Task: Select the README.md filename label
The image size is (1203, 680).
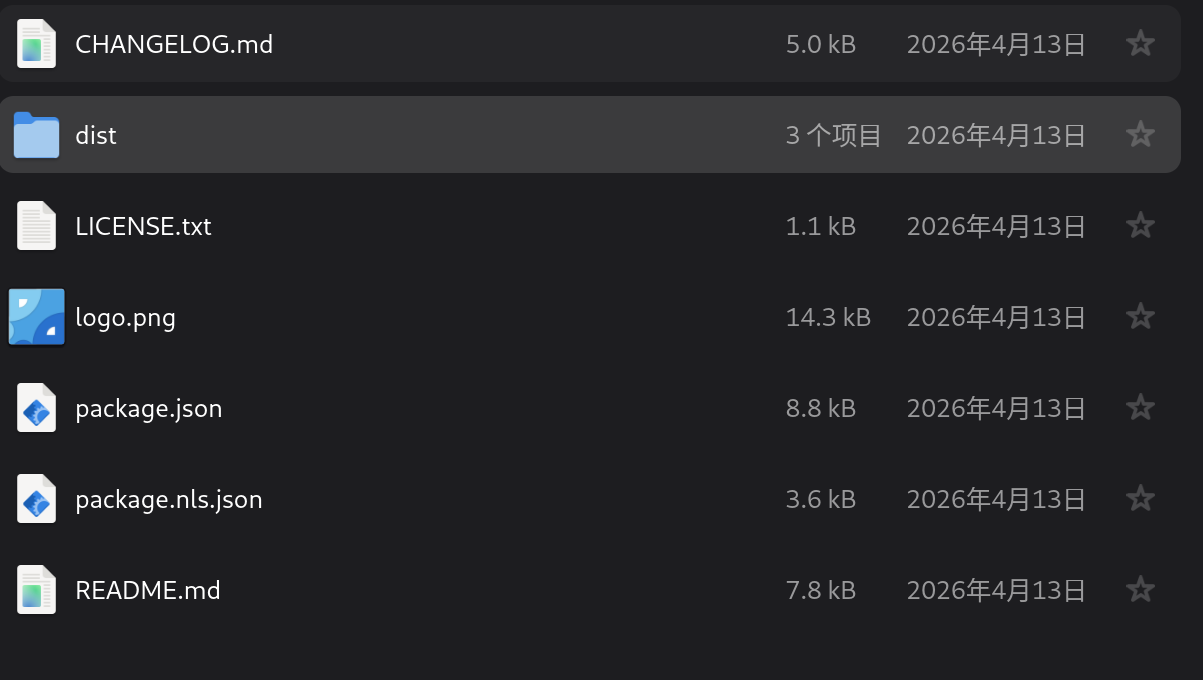Action: (x=148, y=590)
